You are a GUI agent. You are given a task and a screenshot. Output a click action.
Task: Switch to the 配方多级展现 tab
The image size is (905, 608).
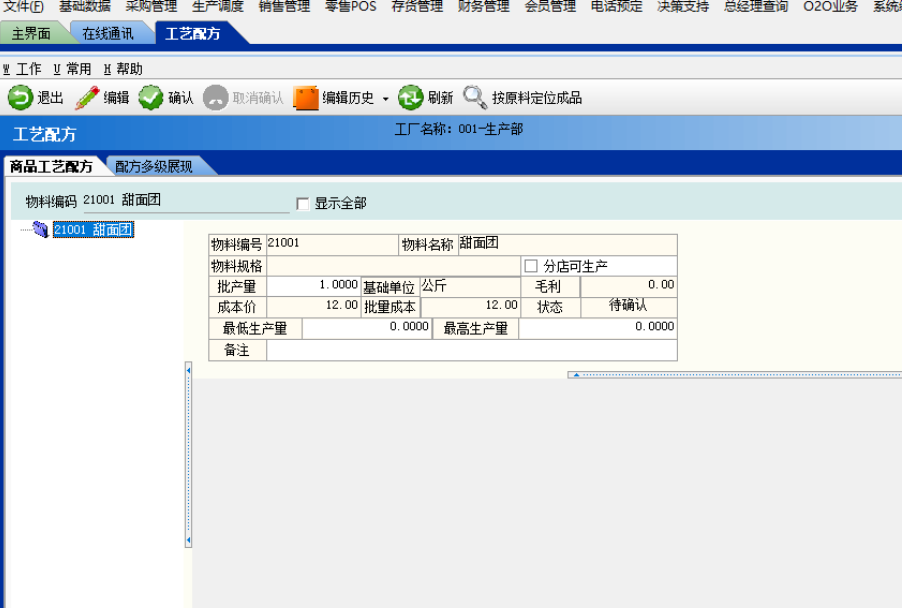click(154, 166)
